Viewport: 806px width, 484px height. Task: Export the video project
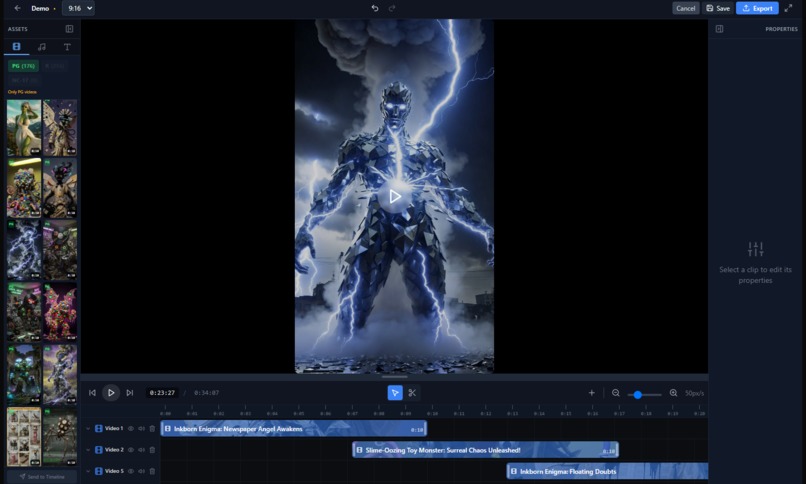click(757, 8)
